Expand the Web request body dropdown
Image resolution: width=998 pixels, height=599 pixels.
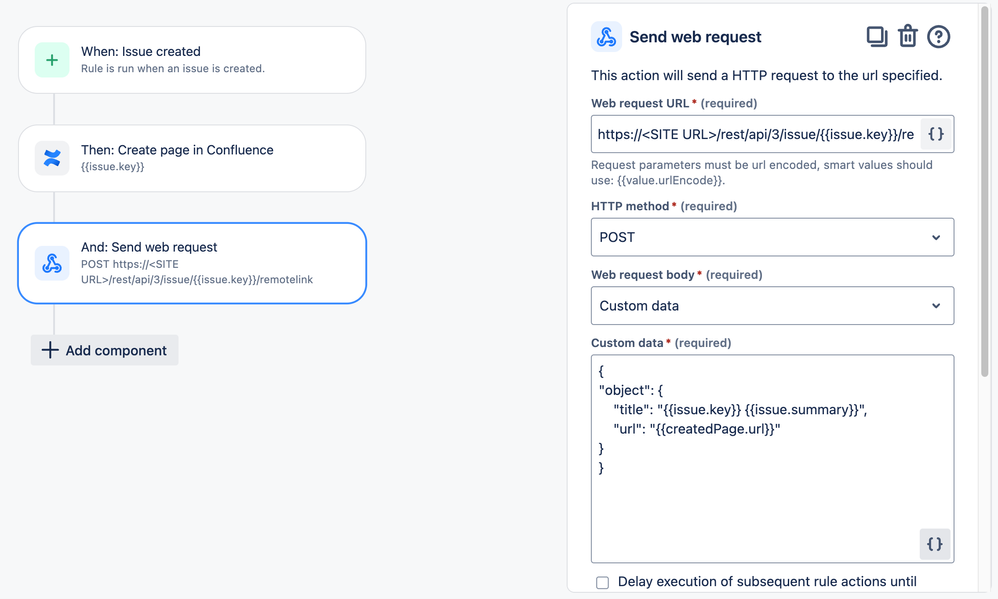772,306
